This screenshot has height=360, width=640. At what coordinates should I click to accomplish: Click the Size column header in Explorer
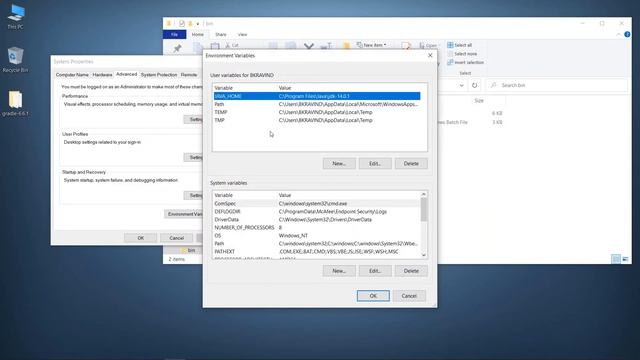[x=479, y=100]
